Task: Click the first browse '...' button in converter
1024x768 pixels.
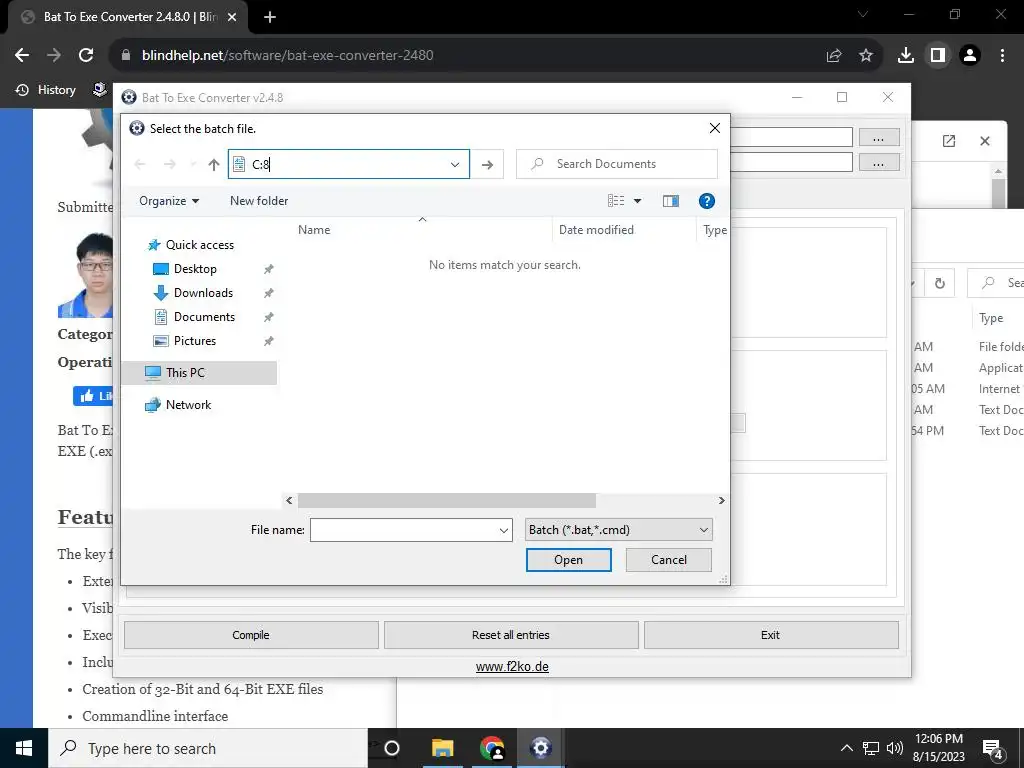Action: pyautogui.click(x=878, y=138)
